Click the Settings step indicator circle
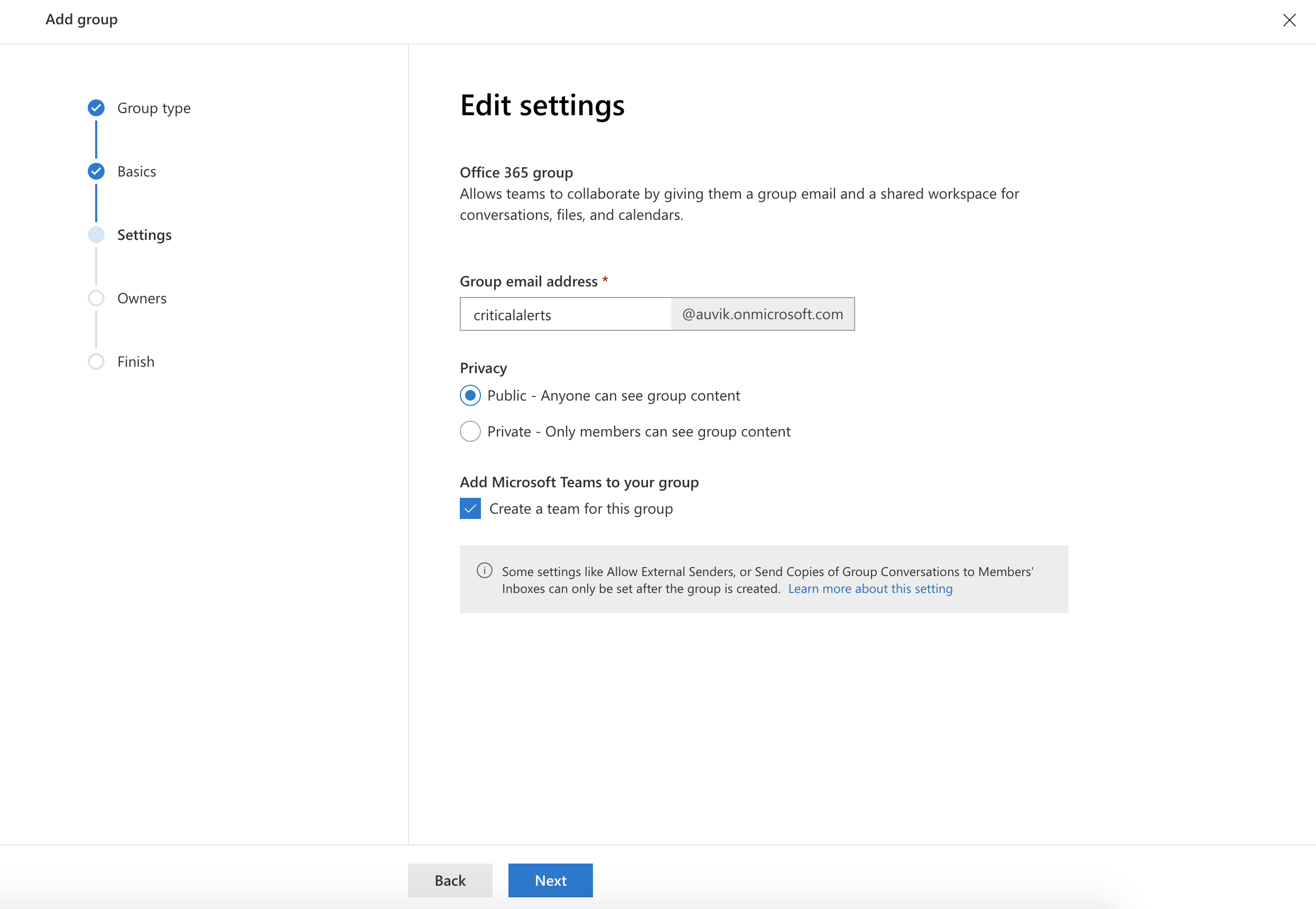 (x=96, y=235)
